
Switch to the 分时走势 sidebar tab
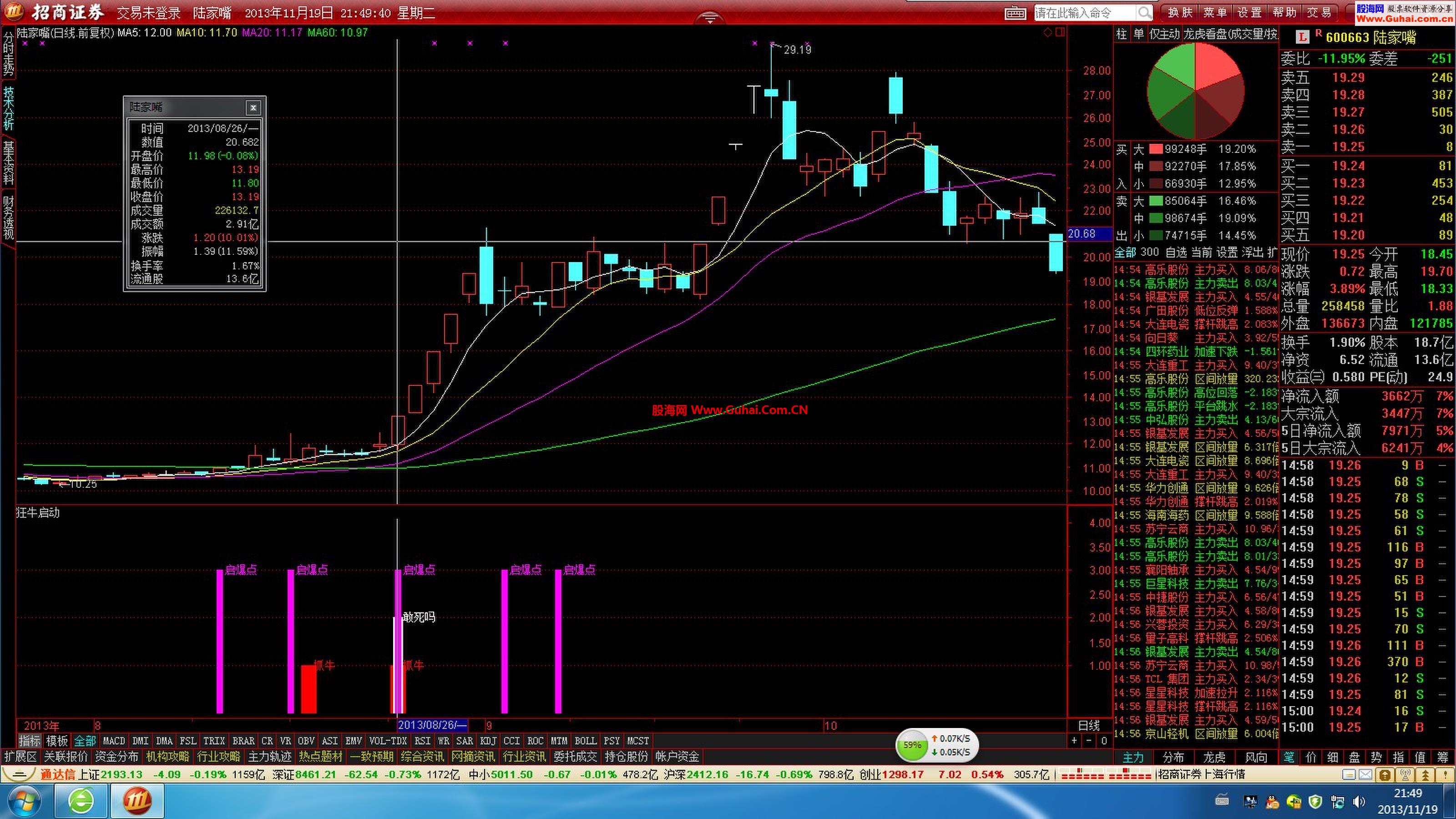click(8, 54)
